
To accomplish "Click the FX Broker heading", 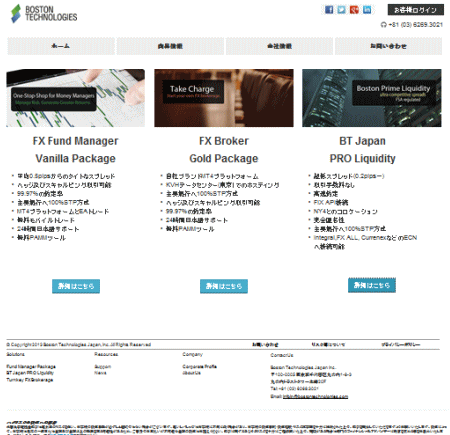I will pyautogui.click(x=224, y=141).
